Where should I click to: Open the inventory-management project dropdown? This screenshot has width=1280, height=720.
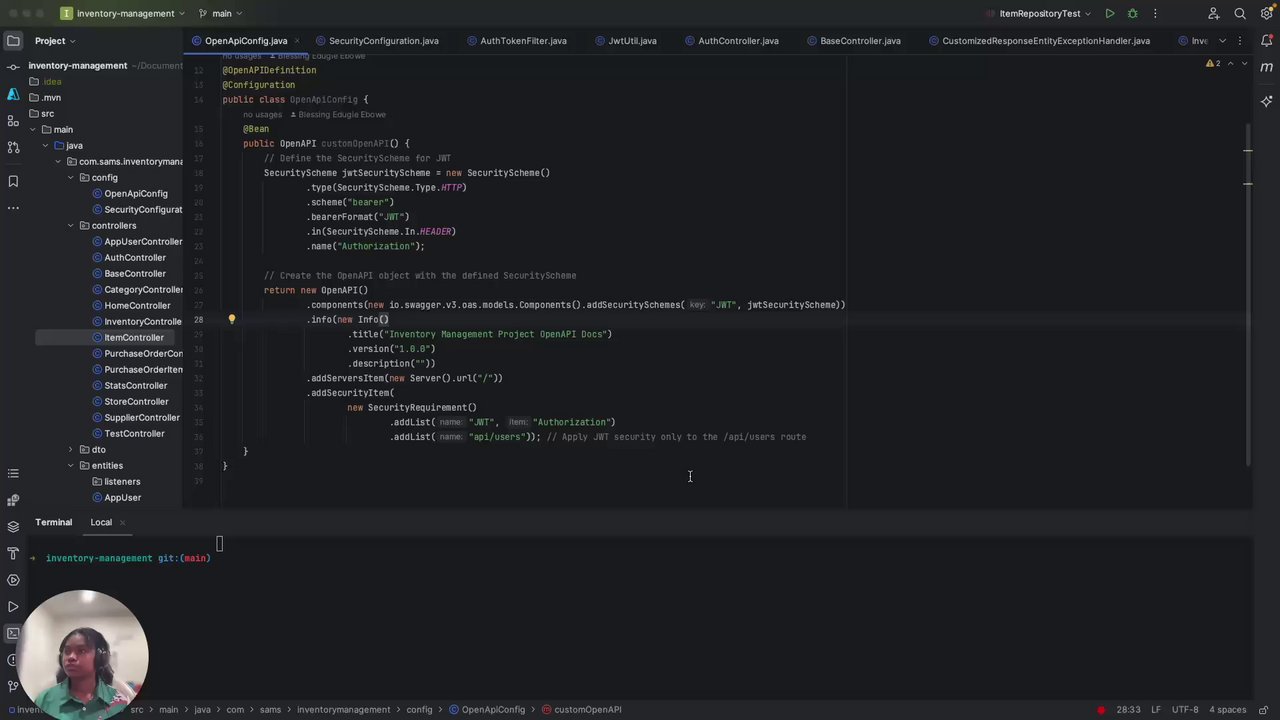click(x=123, y=14)
